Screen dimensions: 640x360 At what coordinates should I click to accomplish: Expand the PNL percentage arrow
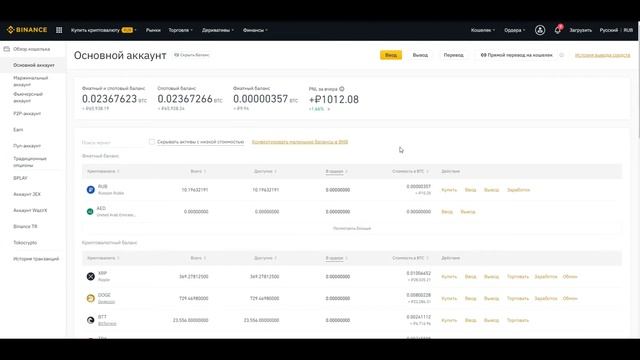click(x=329, y=109)
